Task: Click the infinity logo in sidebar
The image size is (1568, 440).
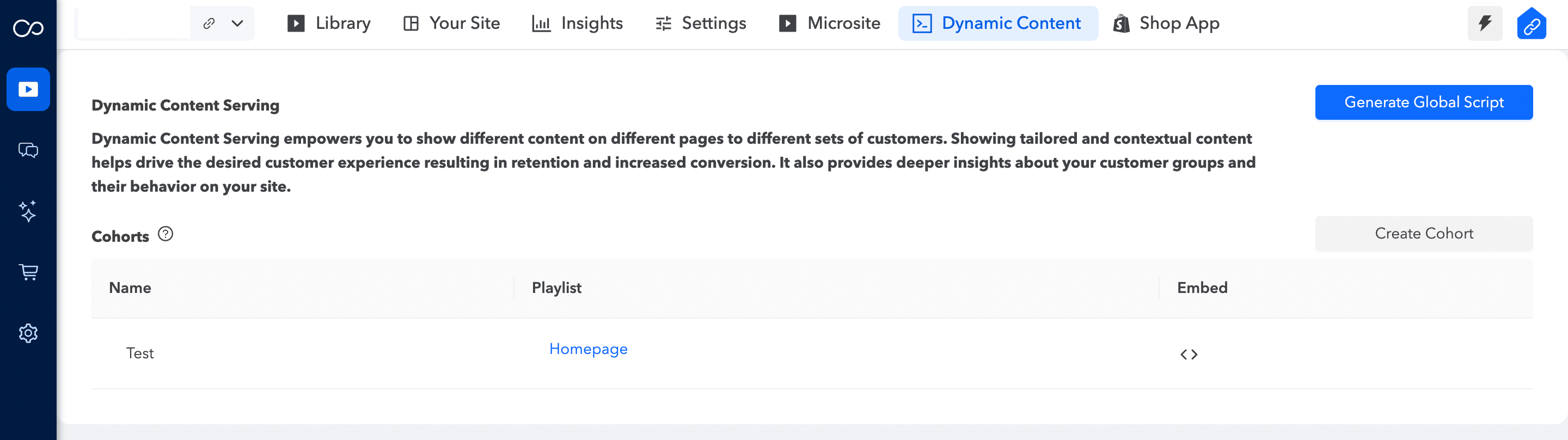Action: (x=28, y=28)
